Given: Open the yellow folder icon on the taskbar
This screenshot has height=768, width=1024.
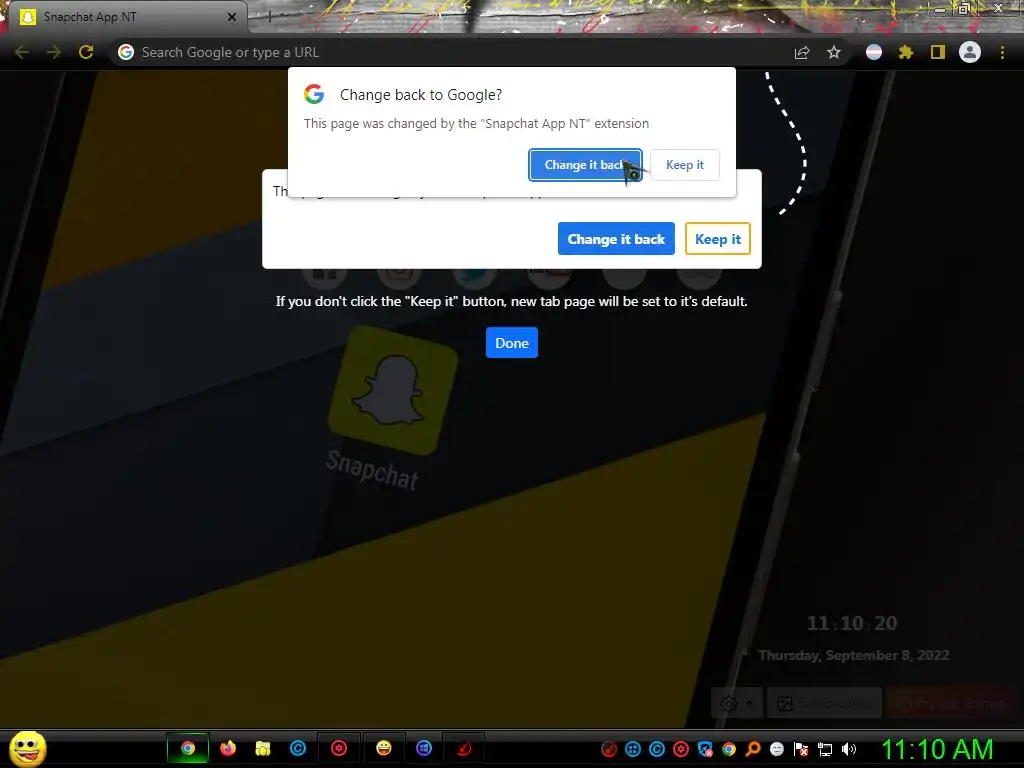Looking at the screenshot, I should point(263,748).
